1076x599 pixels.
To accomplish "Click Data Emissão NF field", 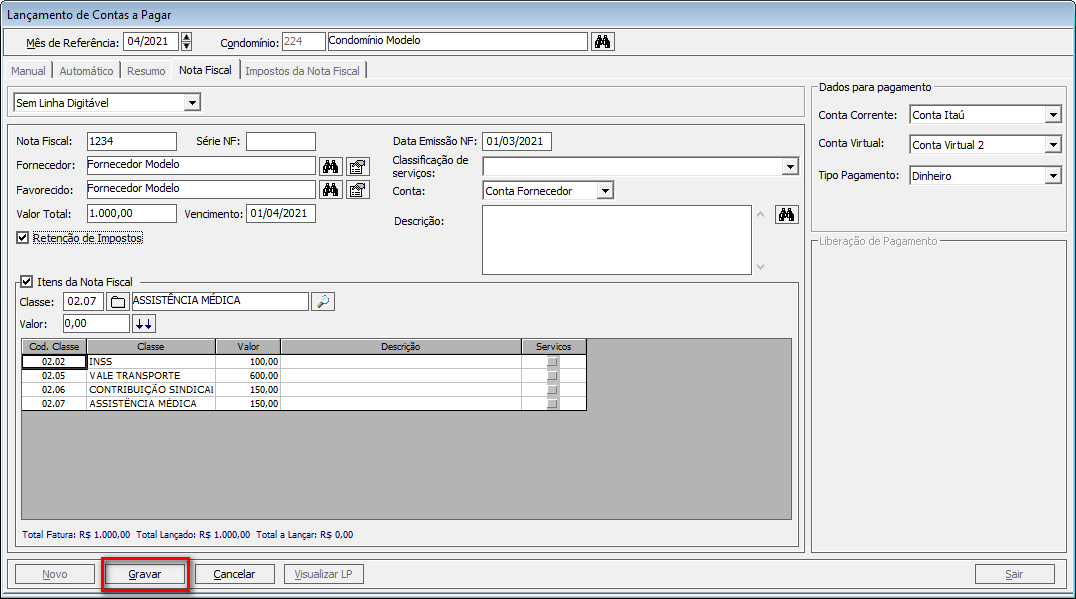I will pos(517,141).
